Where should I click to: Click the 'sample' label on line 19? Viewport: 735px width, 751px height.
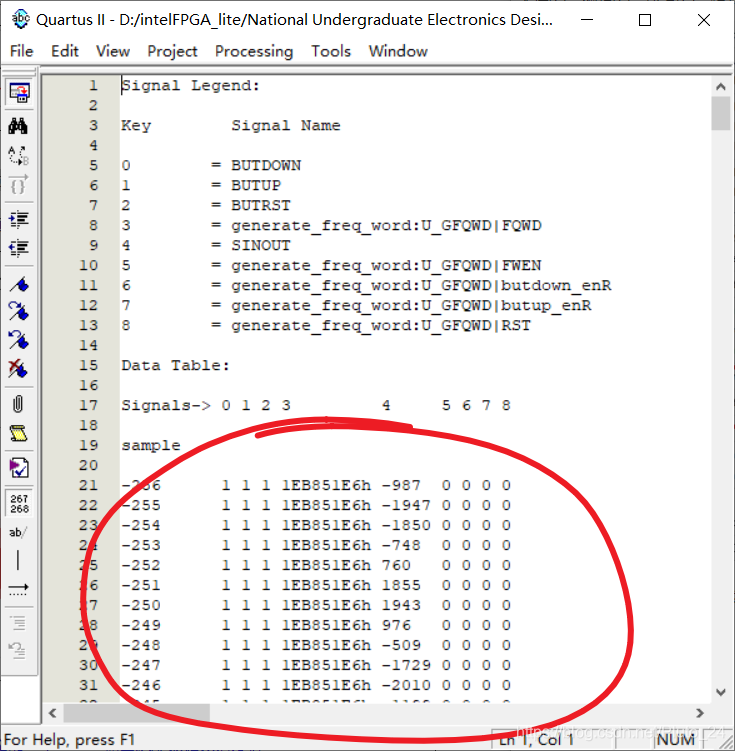point(150,445)
